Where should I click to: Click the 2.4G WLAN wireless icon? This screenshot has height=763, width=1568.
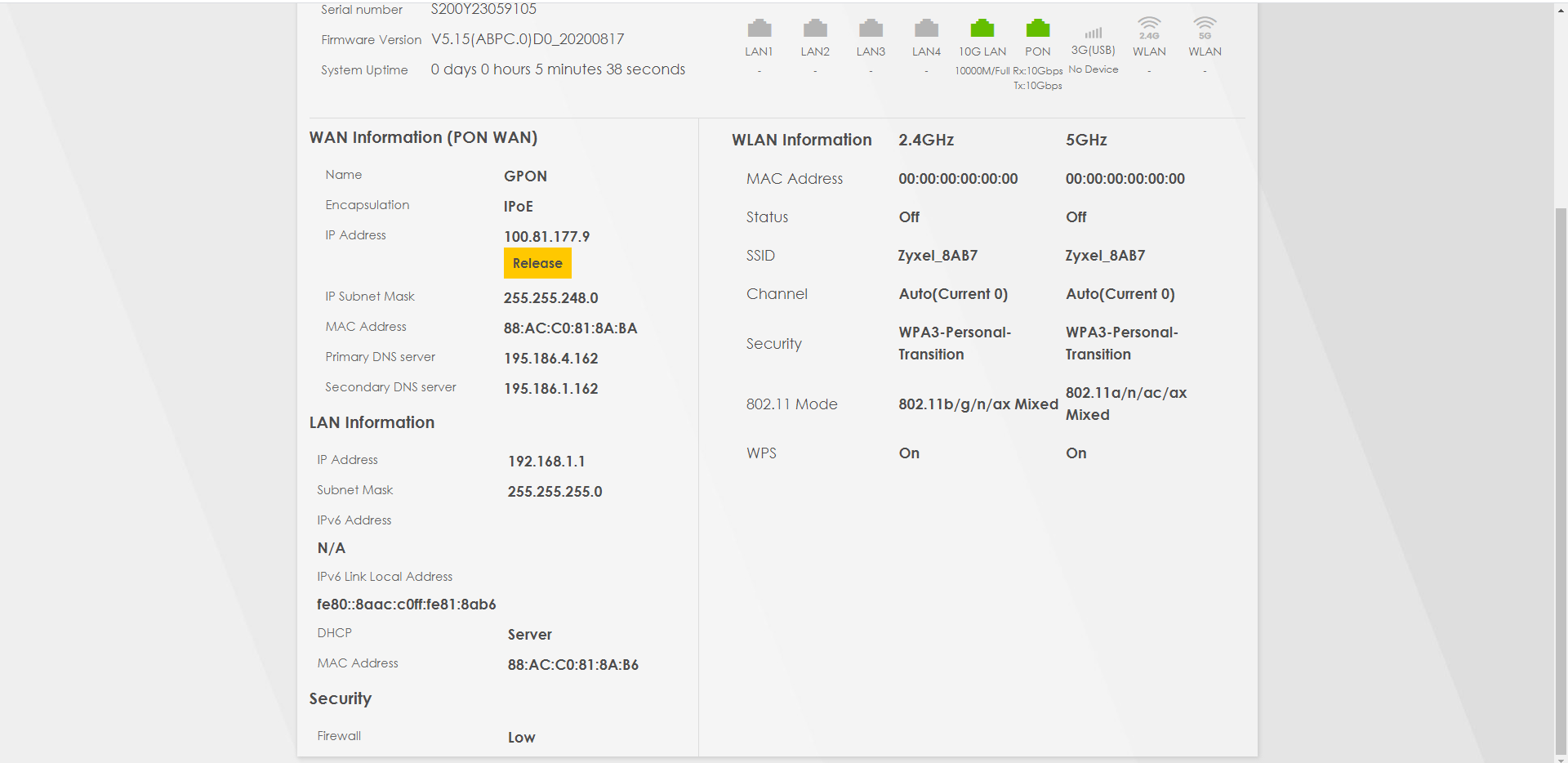pos(1149,29)
